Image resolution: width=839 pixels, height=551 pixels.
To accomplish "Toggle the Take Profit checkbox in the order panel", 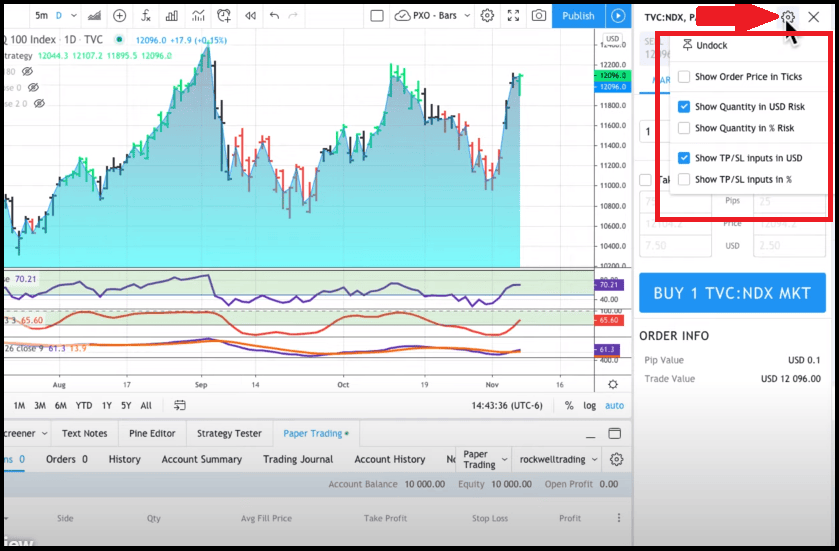I will coord(646,180).
